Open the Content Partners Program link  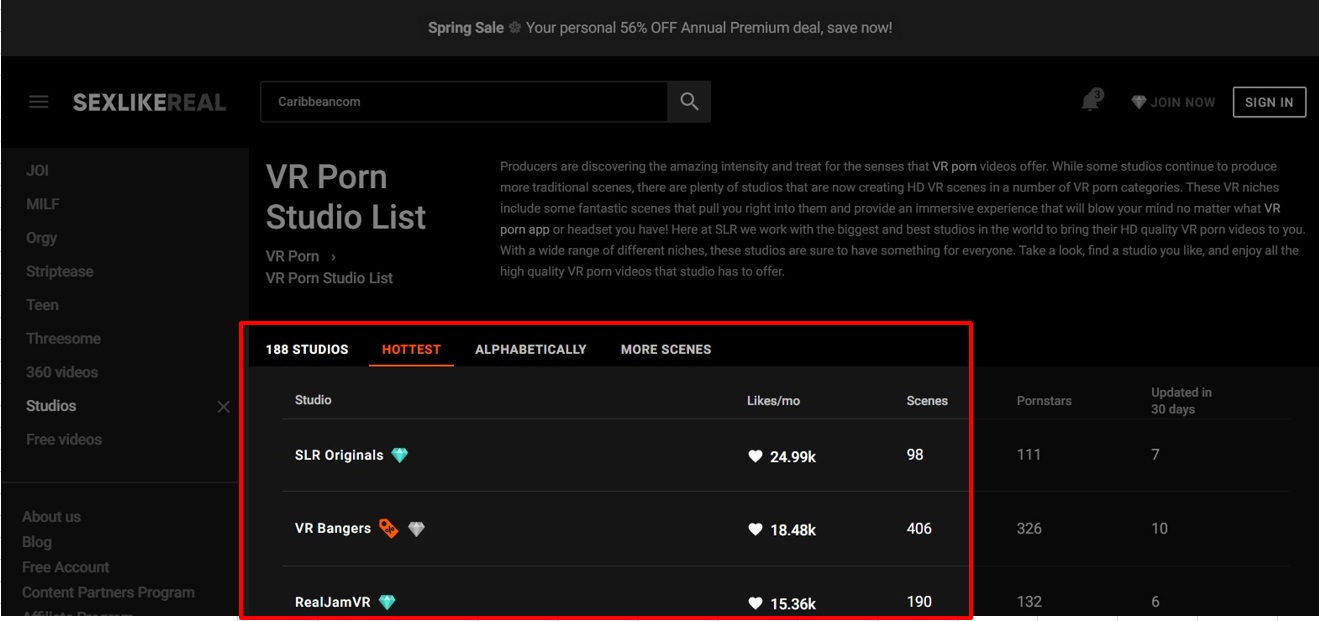108,592
